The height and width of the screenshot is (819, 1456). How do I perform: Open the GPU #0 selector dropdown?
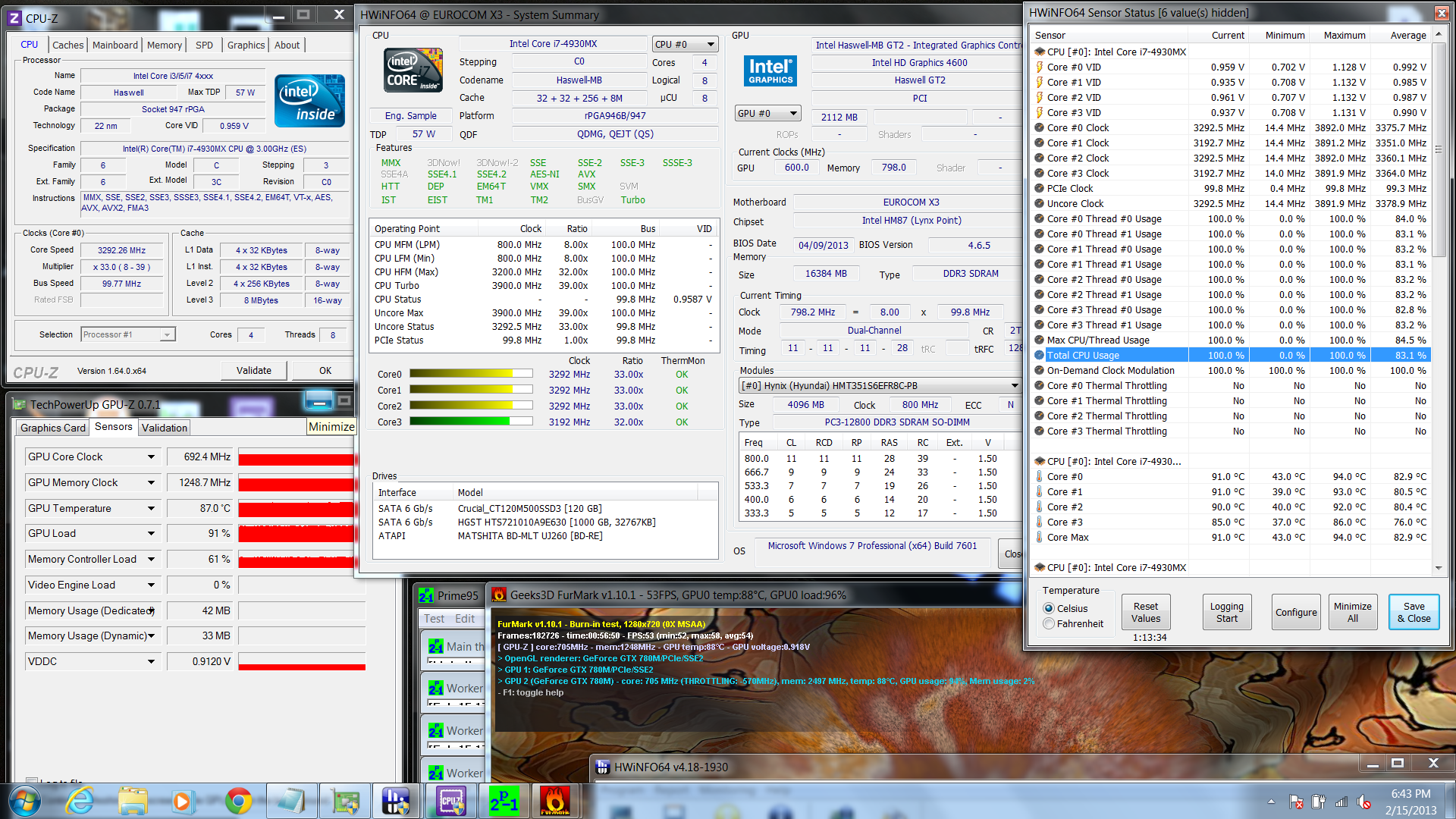pyautogui.click(x=767, y=113)
